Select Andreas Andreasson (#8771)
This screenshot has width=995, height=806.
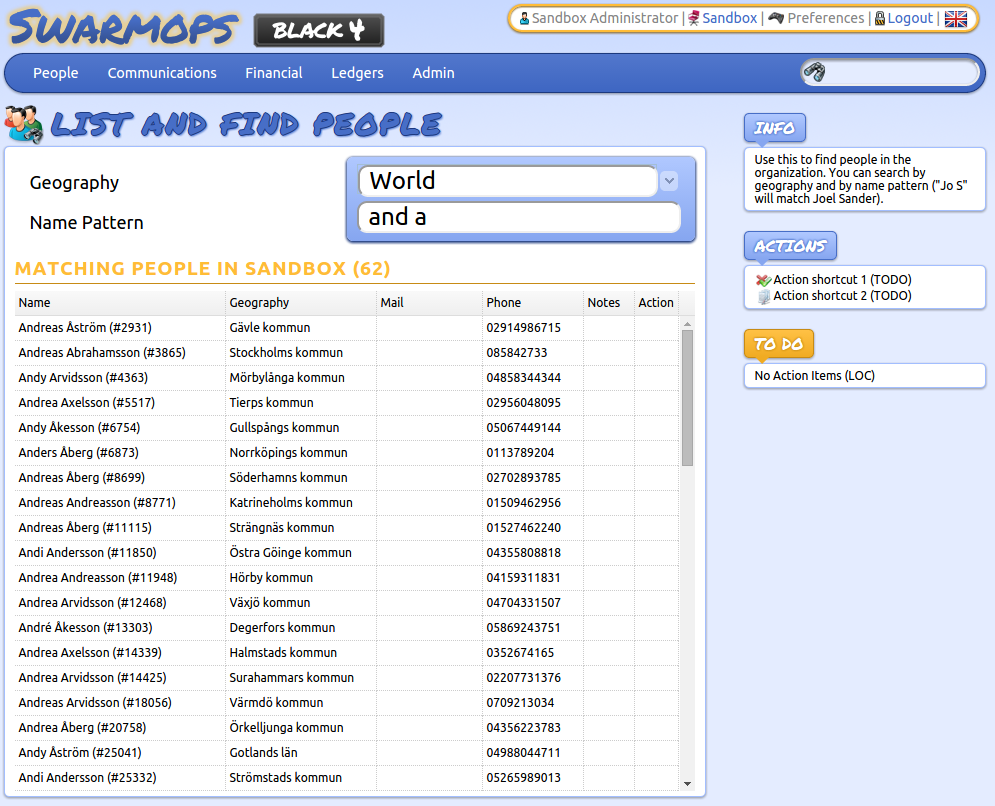[x=97, y=503]
